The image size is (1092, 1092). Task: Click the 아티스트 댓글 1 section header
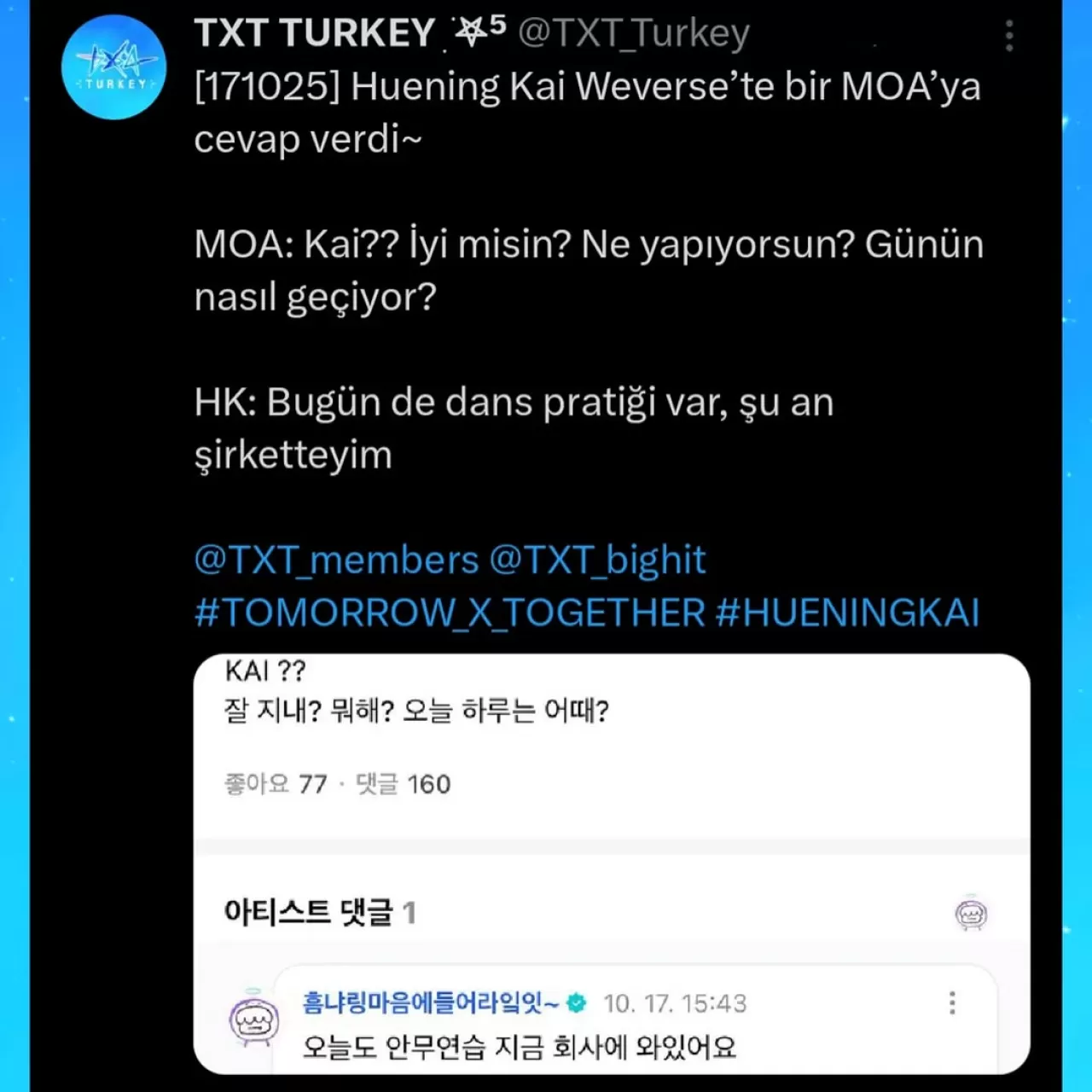coord(320,913)
